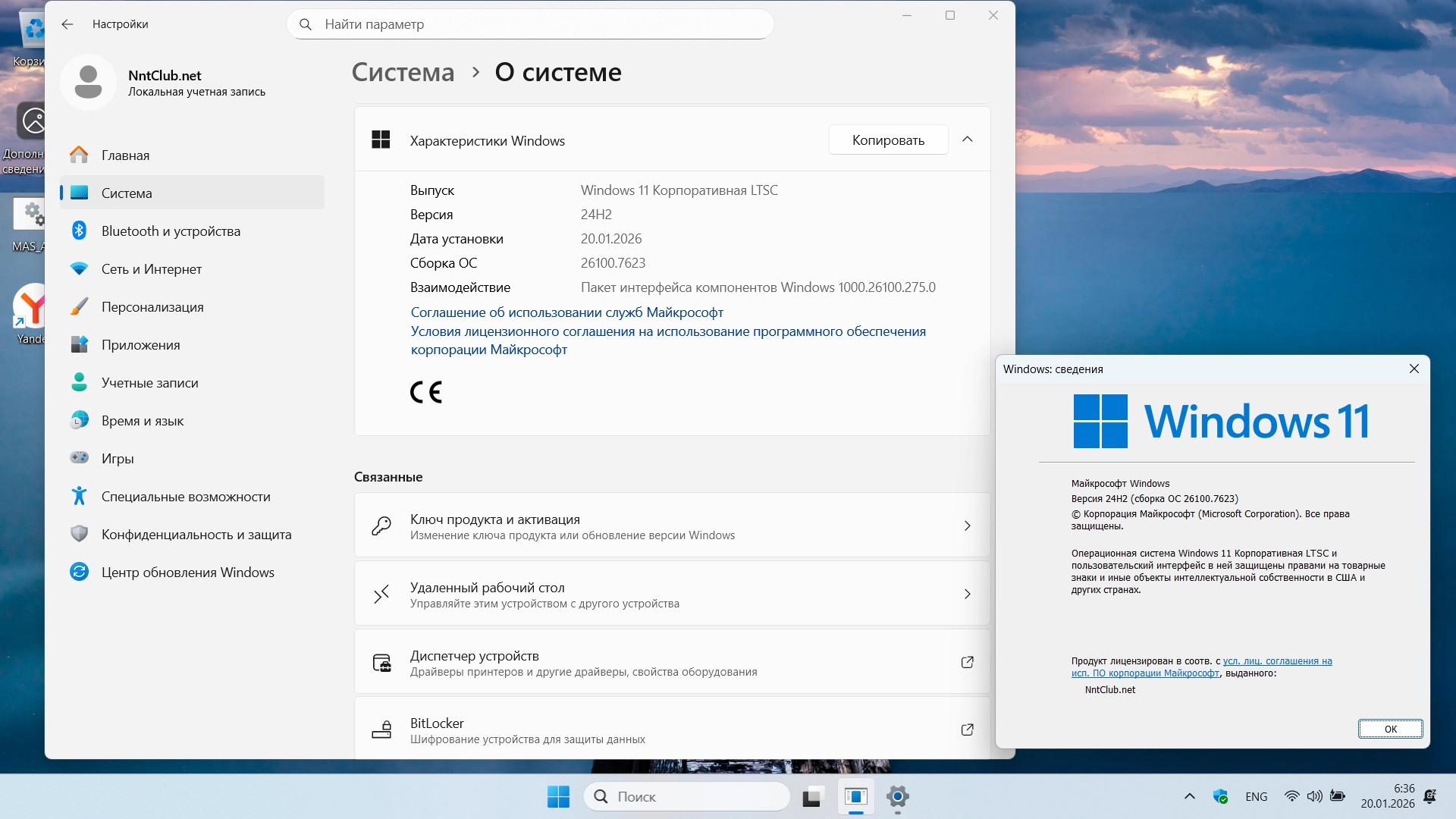1456x819 pixels.
Task: Show hidden tray icons chevron
Action: tap(1189, 796)
